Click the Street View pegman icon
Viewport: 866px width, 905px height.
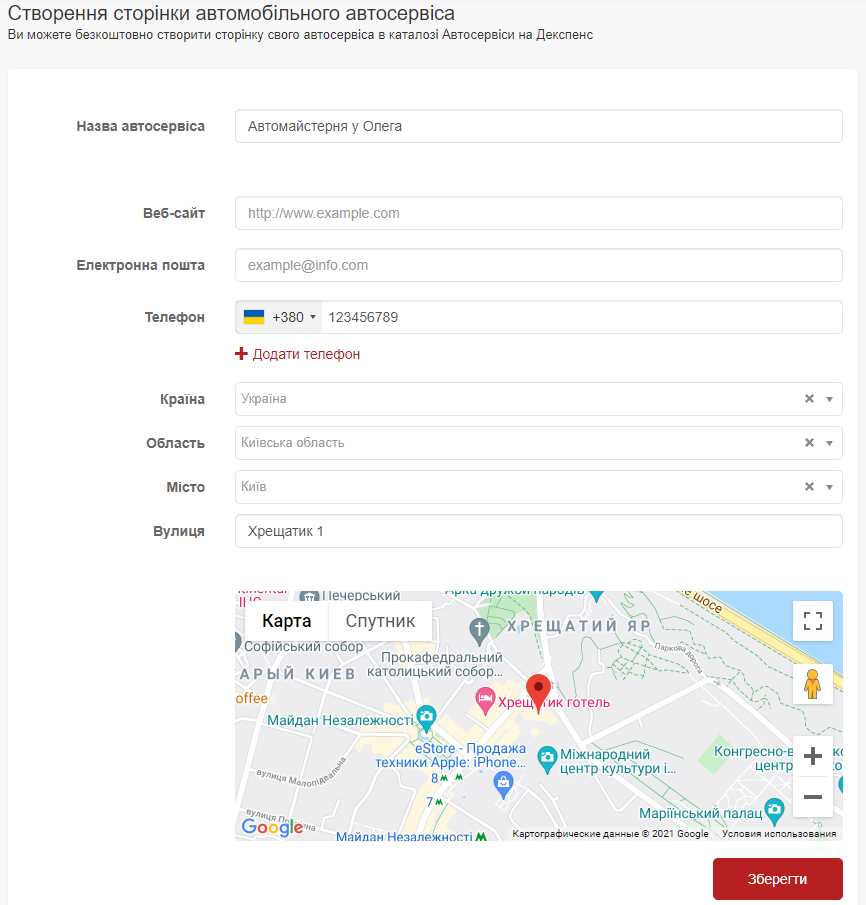tap(812, 685)
